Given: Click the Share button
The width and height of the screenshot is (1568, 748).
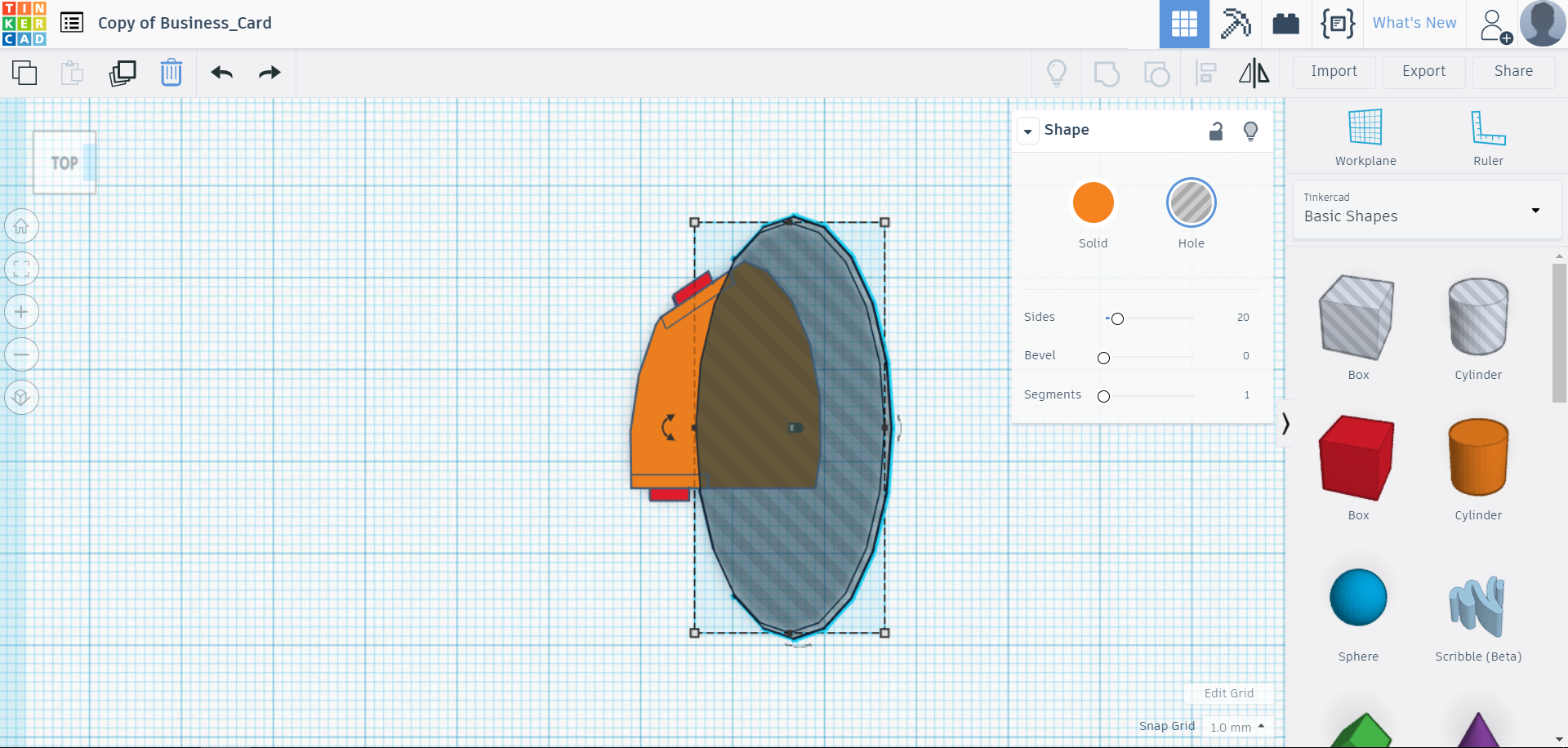Looking at the screenshot, I should click(x=1513, y=72).
